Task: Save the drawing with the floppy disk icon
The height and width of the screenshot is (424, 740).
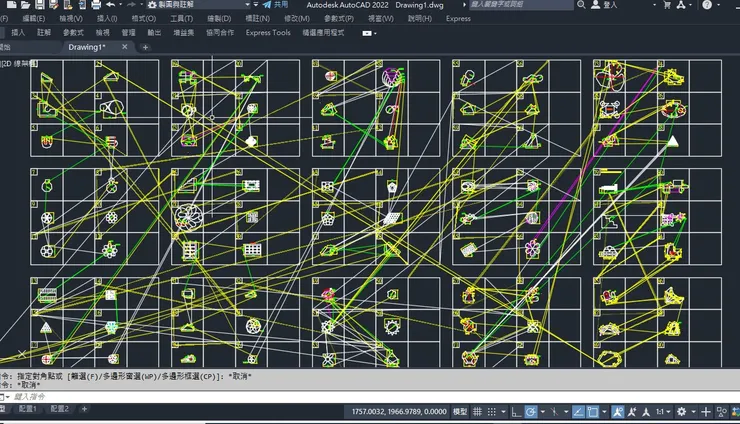Action: point(40,5)
